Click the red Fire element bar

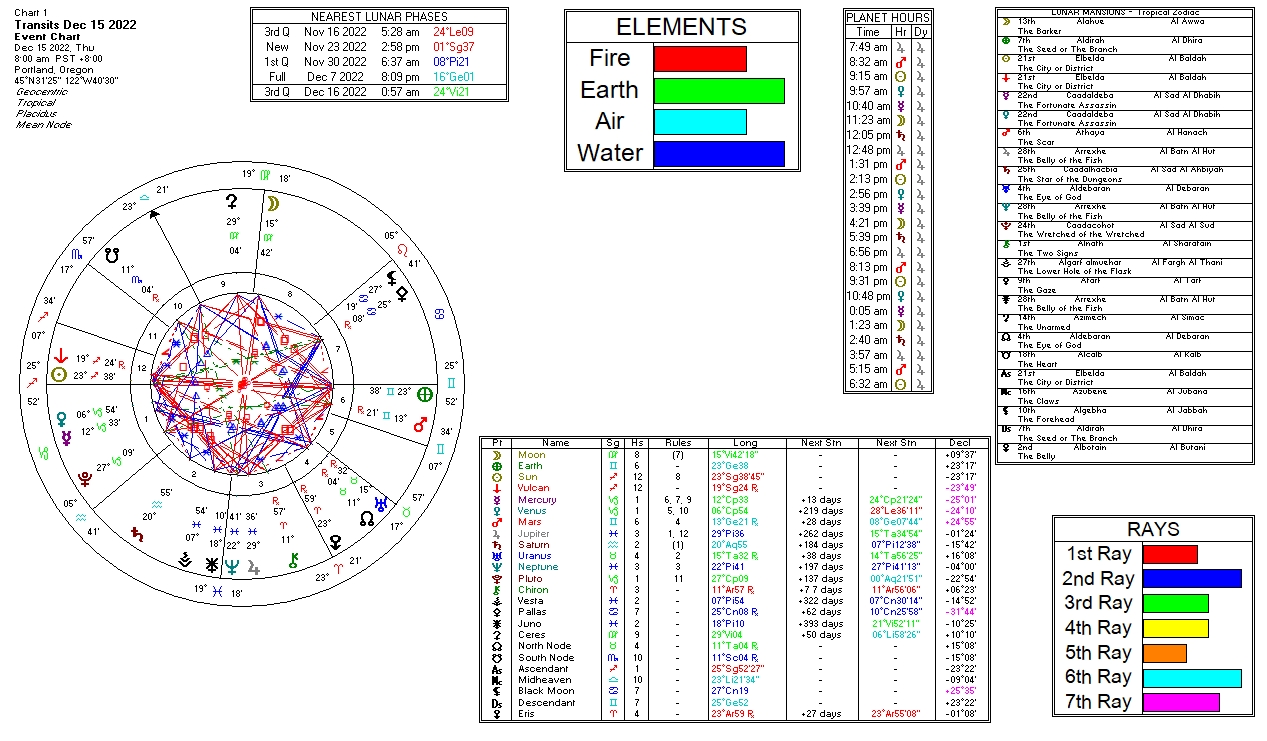(700, 59)
